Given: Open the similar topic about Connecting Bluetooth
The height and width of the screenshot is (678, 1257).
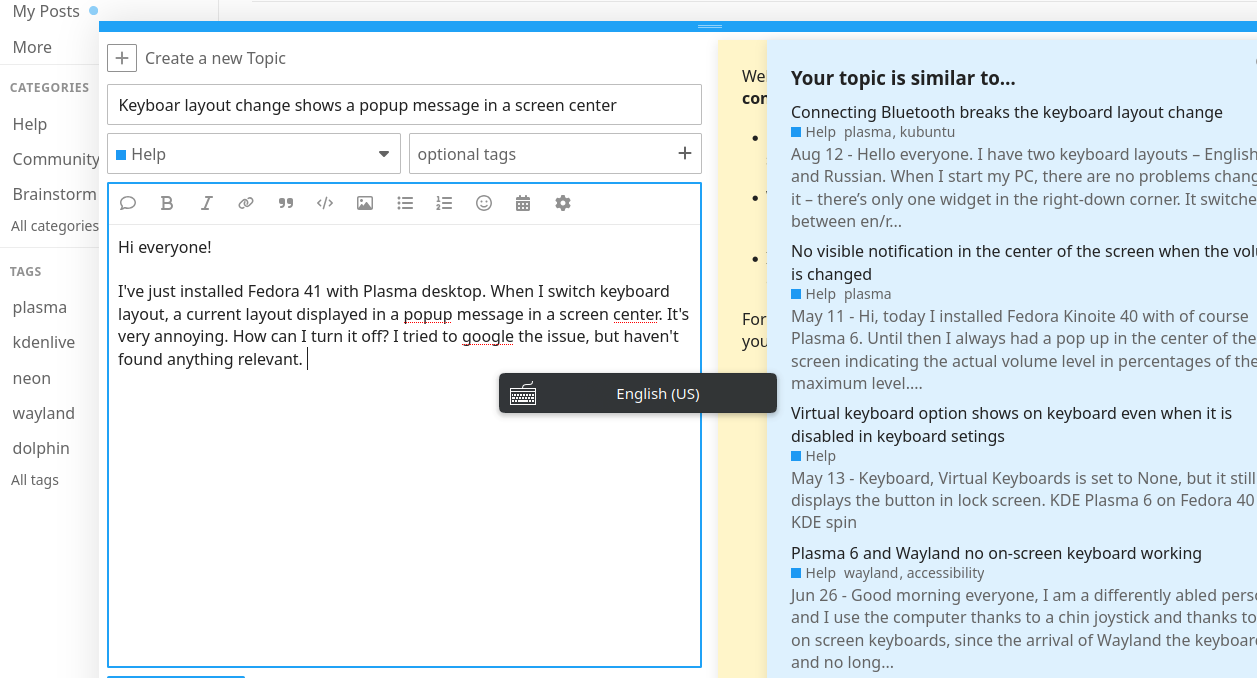Looking at the screenshot, I should coord(1007,112).
